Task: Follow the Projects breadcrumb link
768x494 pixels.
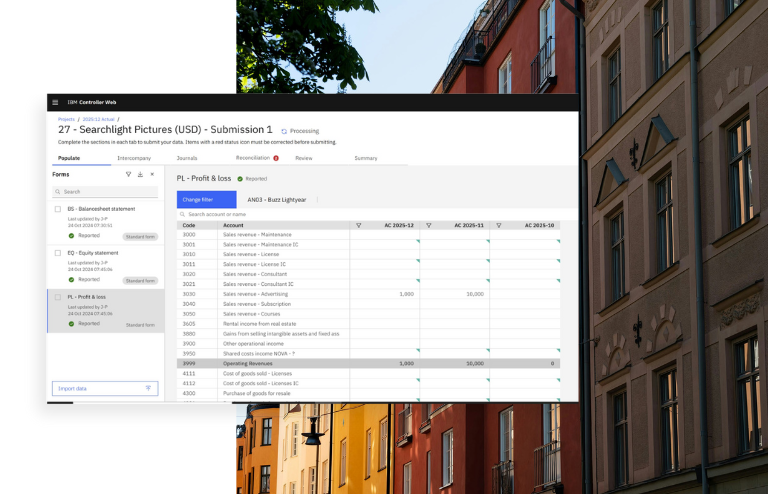Action: [x=66, y=119]
